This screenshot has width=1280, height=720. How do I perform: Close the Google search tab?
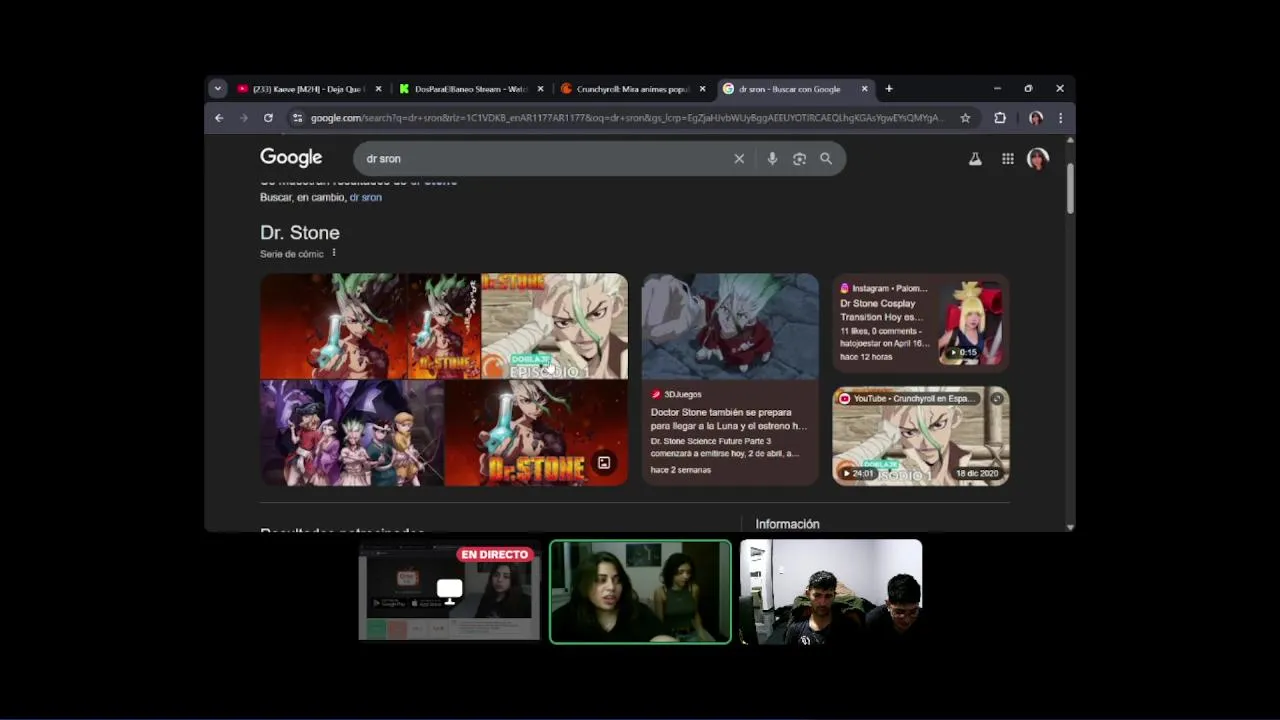(864, 89)
